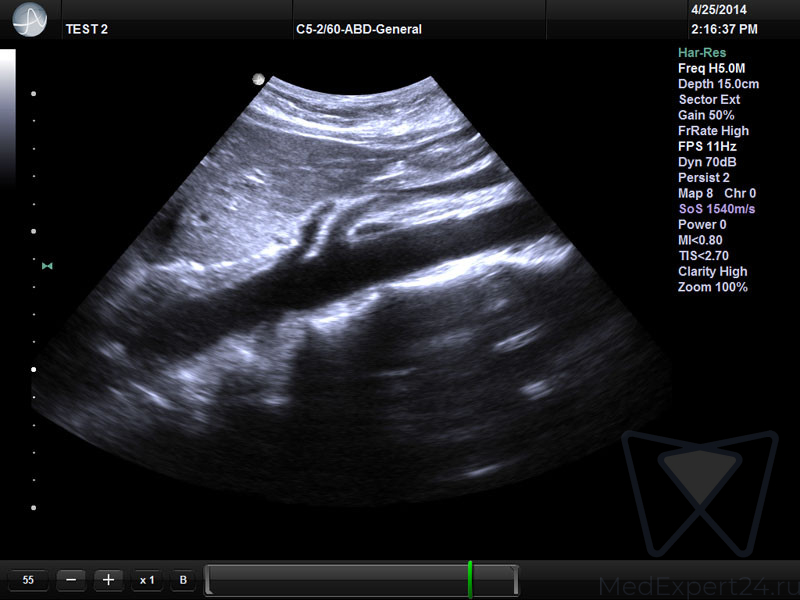Click the Zoom 100% parameter
This screenshot has width=800, height=600.
[x=713, y=287]
